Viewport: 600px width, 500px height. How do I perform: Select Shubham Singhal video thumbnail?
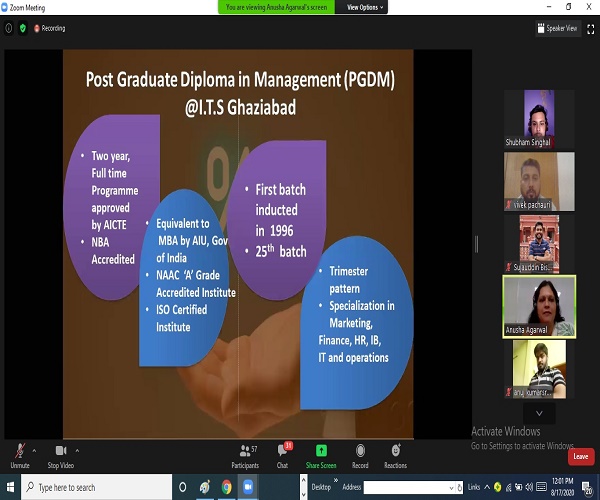[x=539, y=119]
